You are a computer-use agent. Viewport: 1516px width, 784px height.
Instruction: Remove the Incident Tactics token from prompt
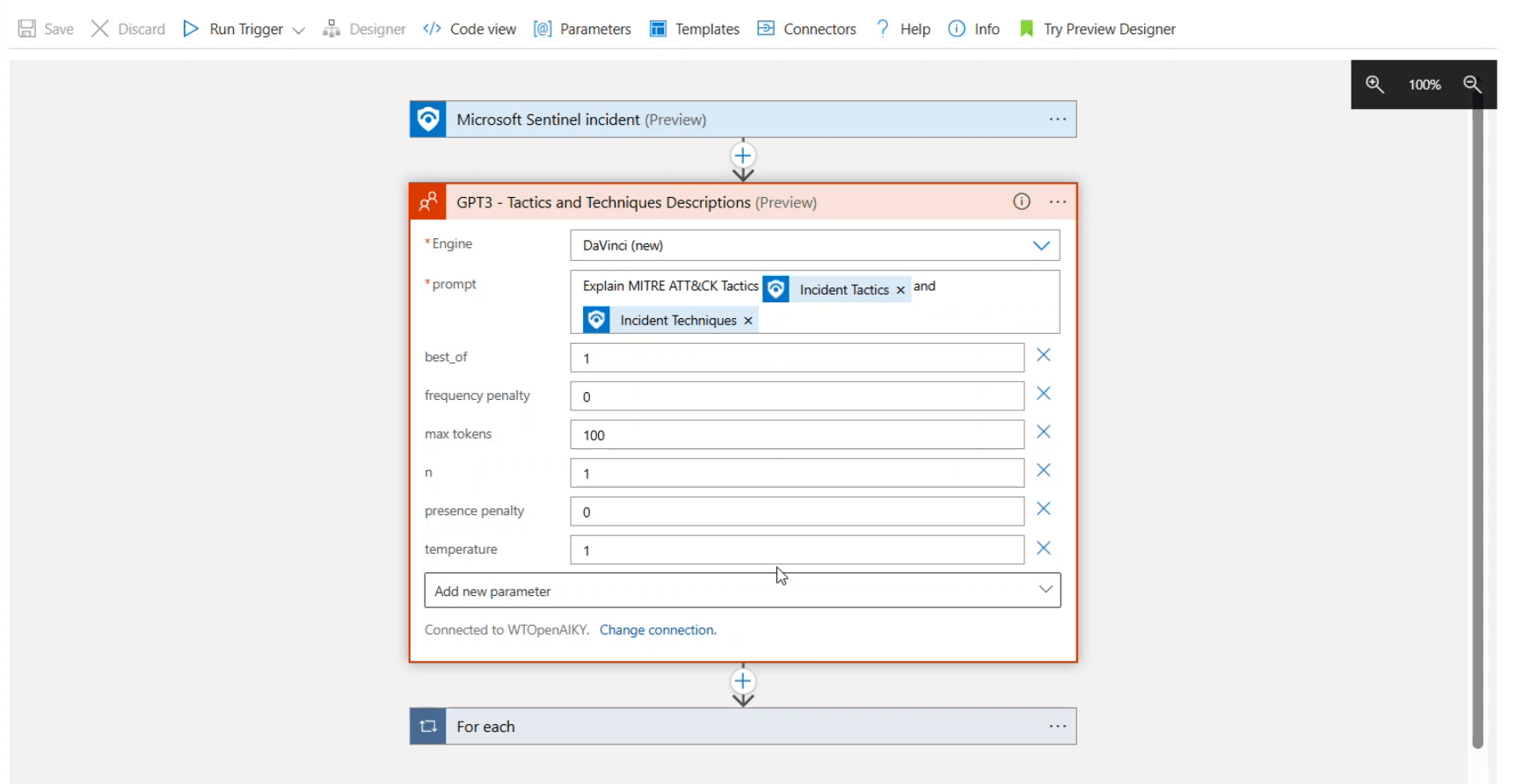[x=900, y=290]
